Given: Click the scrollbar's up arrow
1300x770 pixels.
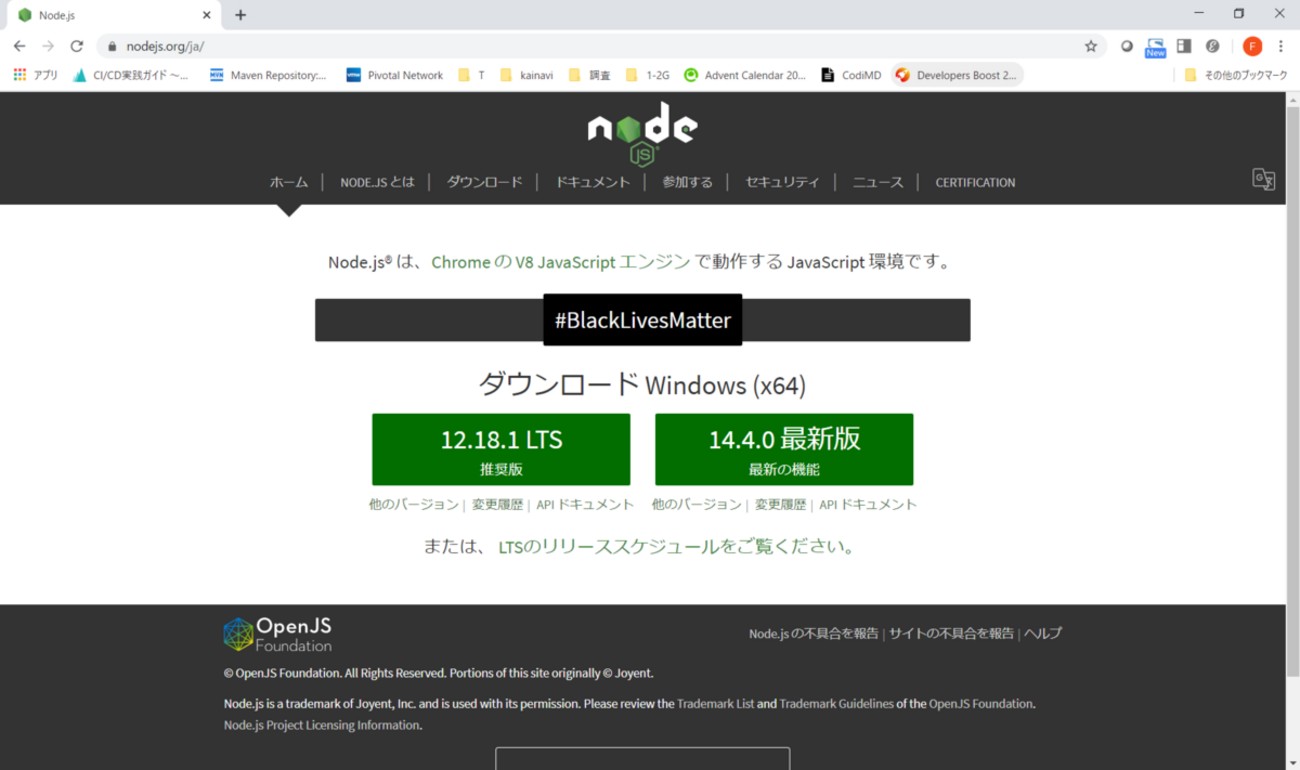Looking at the screenshot, I should coord(1292,98).
